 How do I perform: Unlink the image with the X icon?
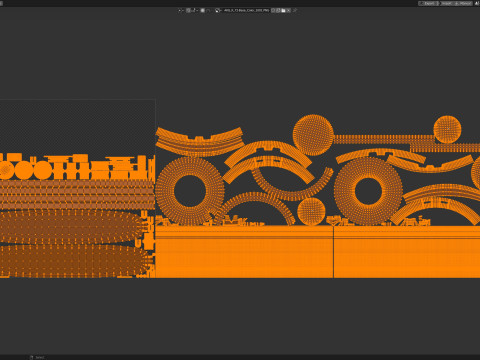[x=288, y=10]
